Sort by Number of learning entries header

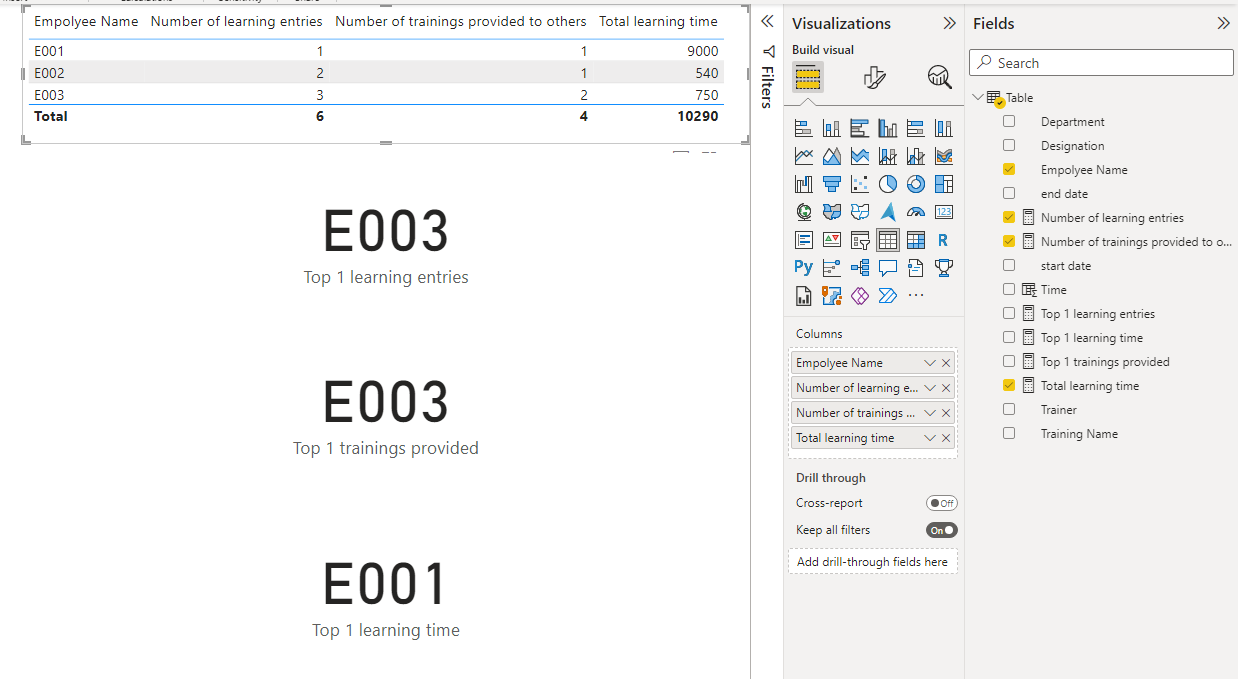point(236,21)
